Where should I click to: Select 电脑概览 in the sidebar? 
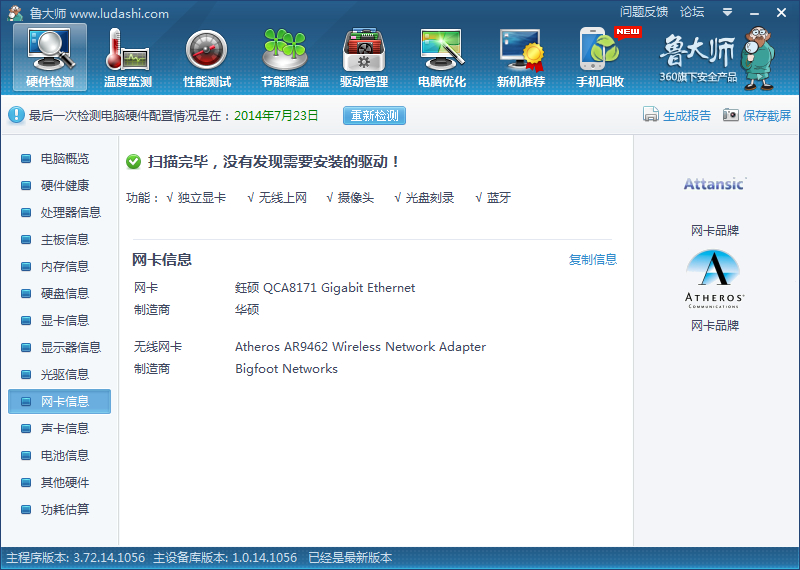59,158
